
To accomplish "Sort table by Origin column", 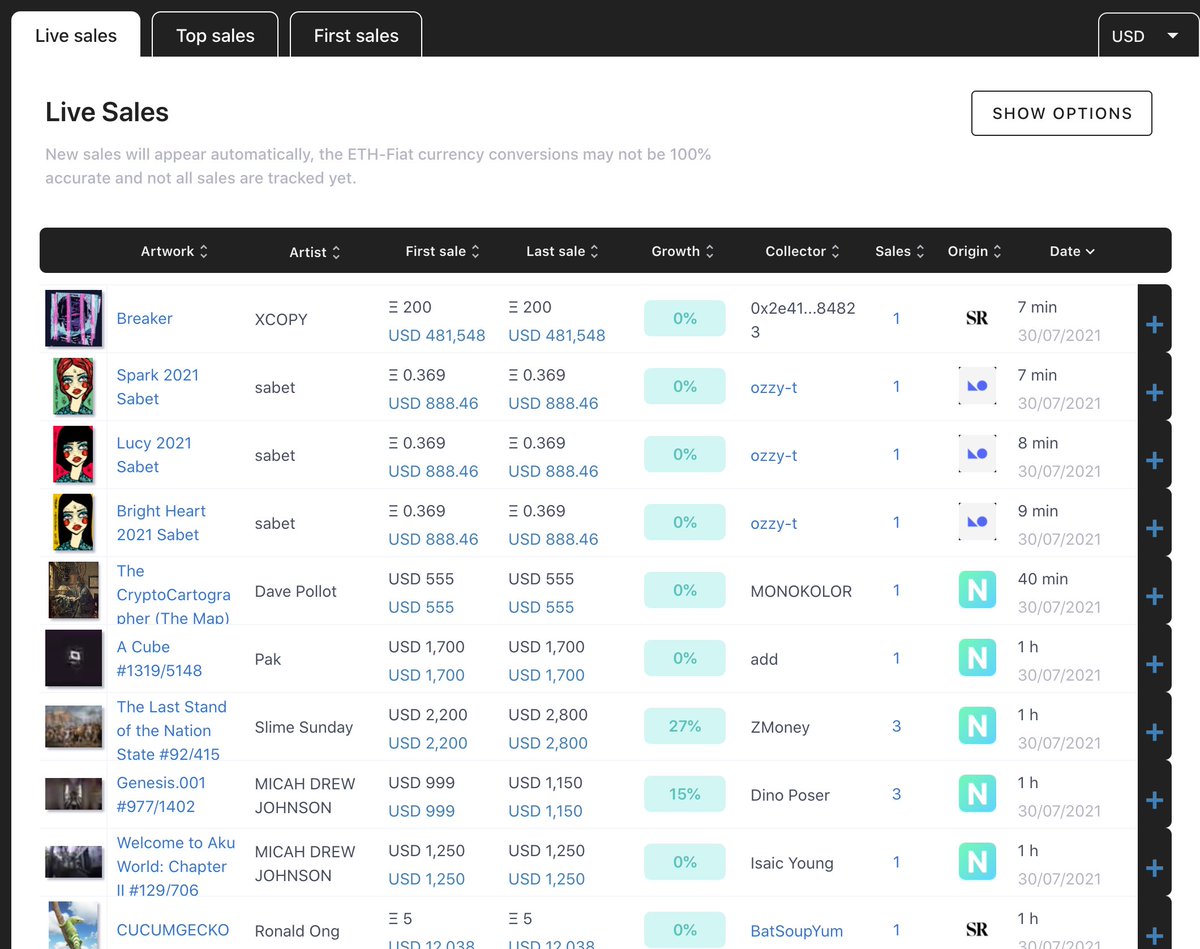I will click(x=975, y=251).
